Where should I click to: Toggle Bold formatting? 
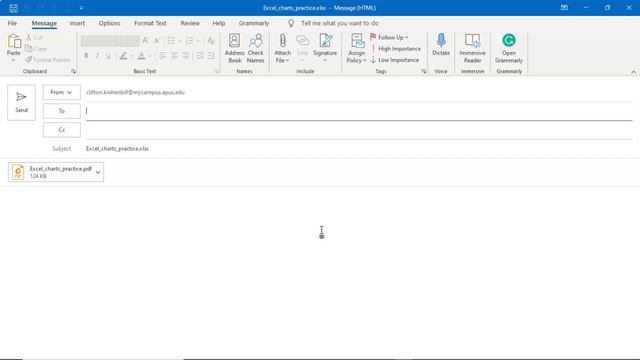tap(86, 56)
